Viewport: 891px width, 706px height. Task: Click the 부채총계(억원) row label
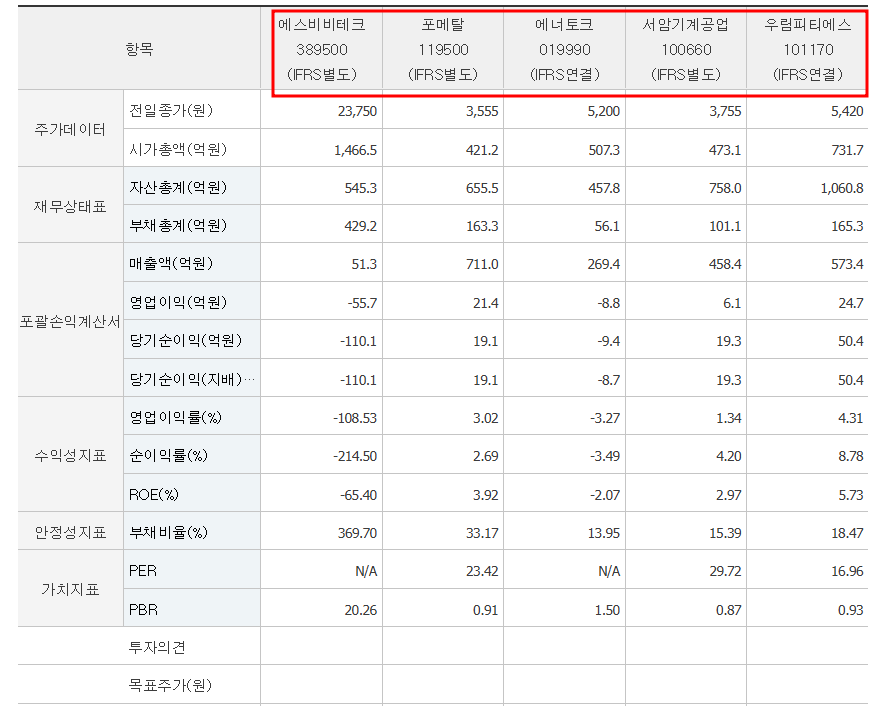pos(178,226)
